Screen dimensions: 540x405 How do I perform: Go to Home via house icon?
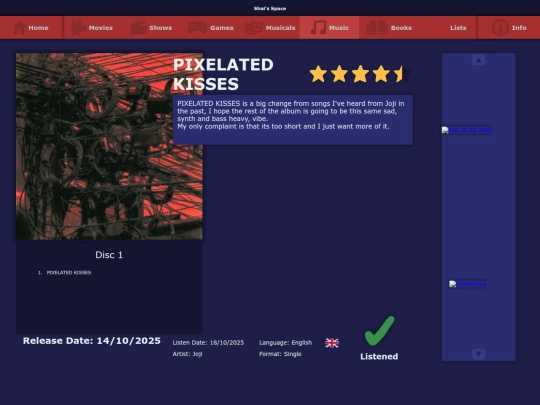click(x=19, y=28)
